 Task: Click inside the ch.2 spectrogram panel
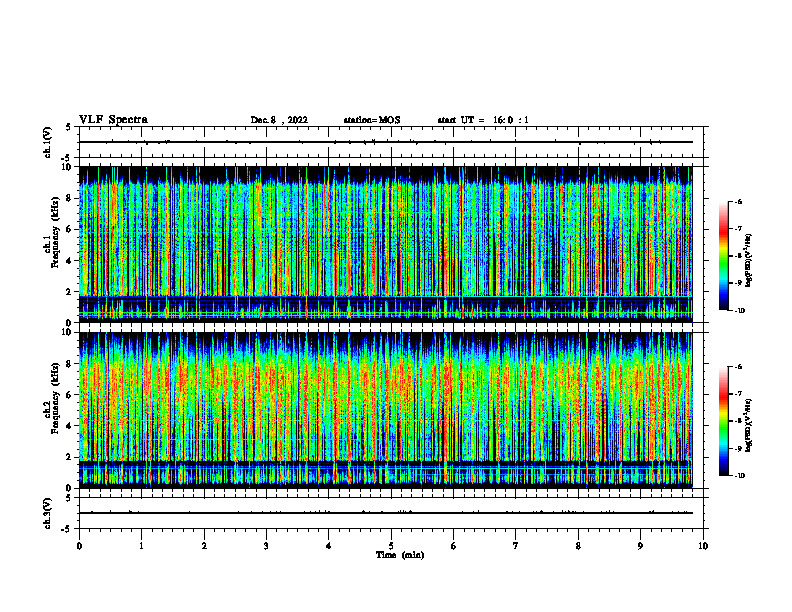(x=386, y=410)
